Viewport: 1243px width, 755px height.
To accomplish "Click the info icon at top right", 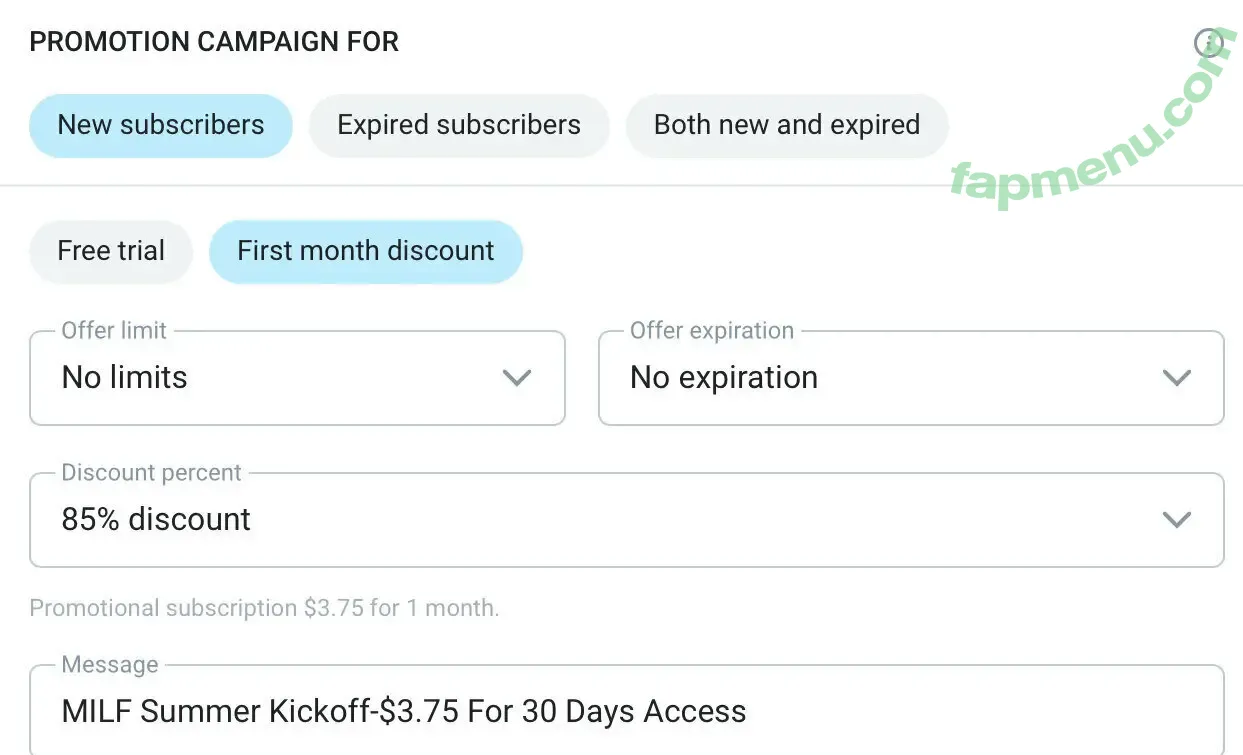I will click(1208, 43).
